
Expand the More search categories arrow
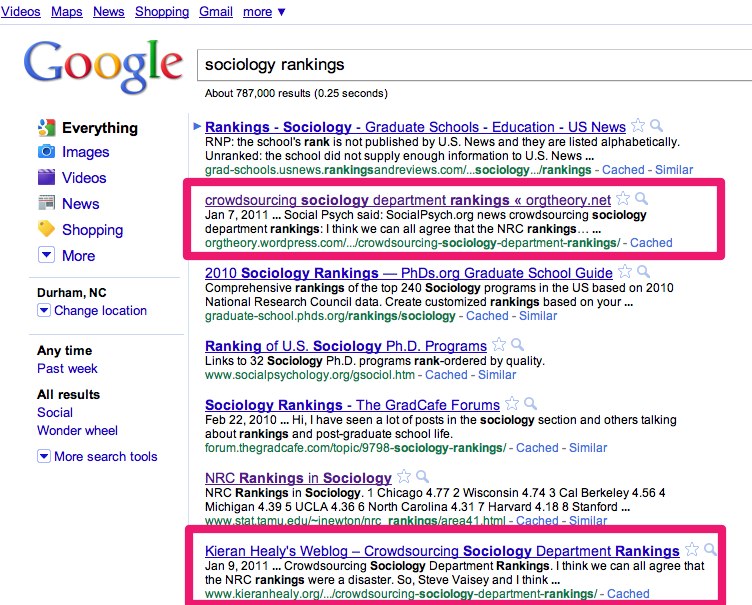(46, 254)
